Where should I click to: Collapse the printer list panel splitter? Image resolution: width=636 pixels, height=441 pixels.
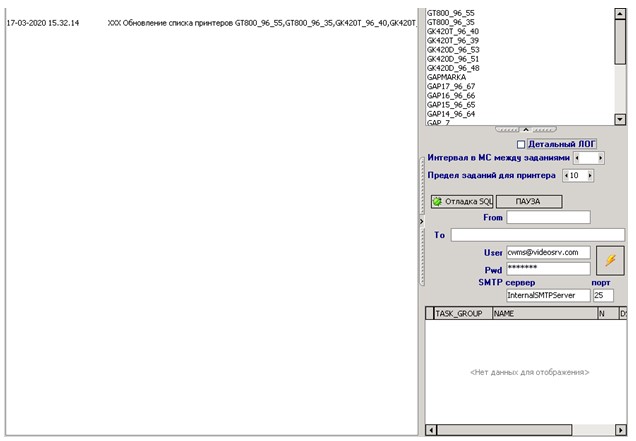point(526,130)
